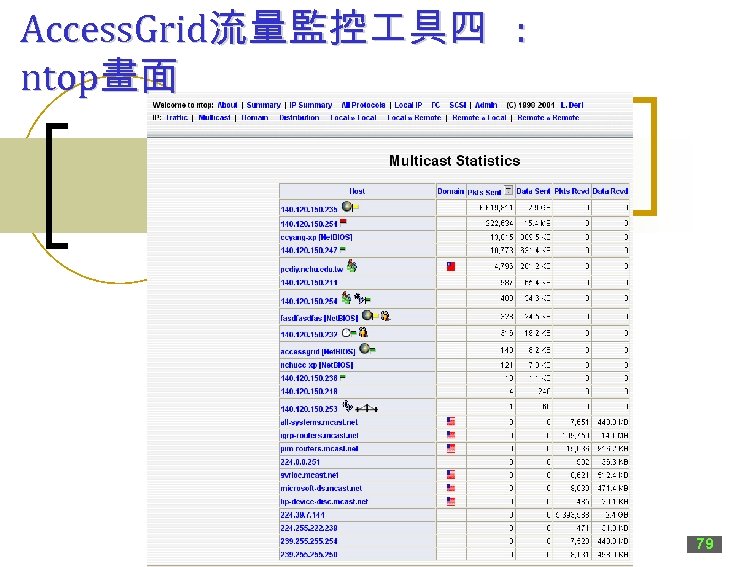The image size is (737, 567).
Task: Open the Remote » Remote submenu link
Action: [548, 118]
